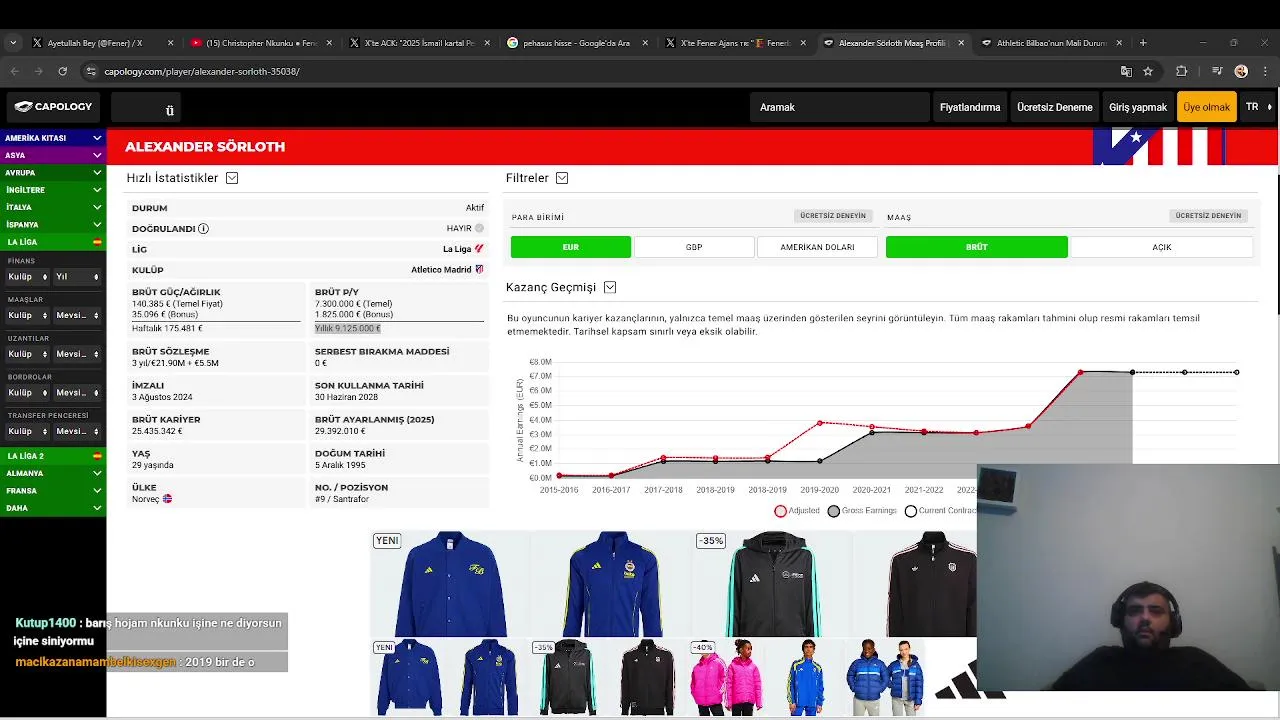Toggle the Gross Earnings chart legend
This screenshot has height=720, width=1280.
point(862,511)
